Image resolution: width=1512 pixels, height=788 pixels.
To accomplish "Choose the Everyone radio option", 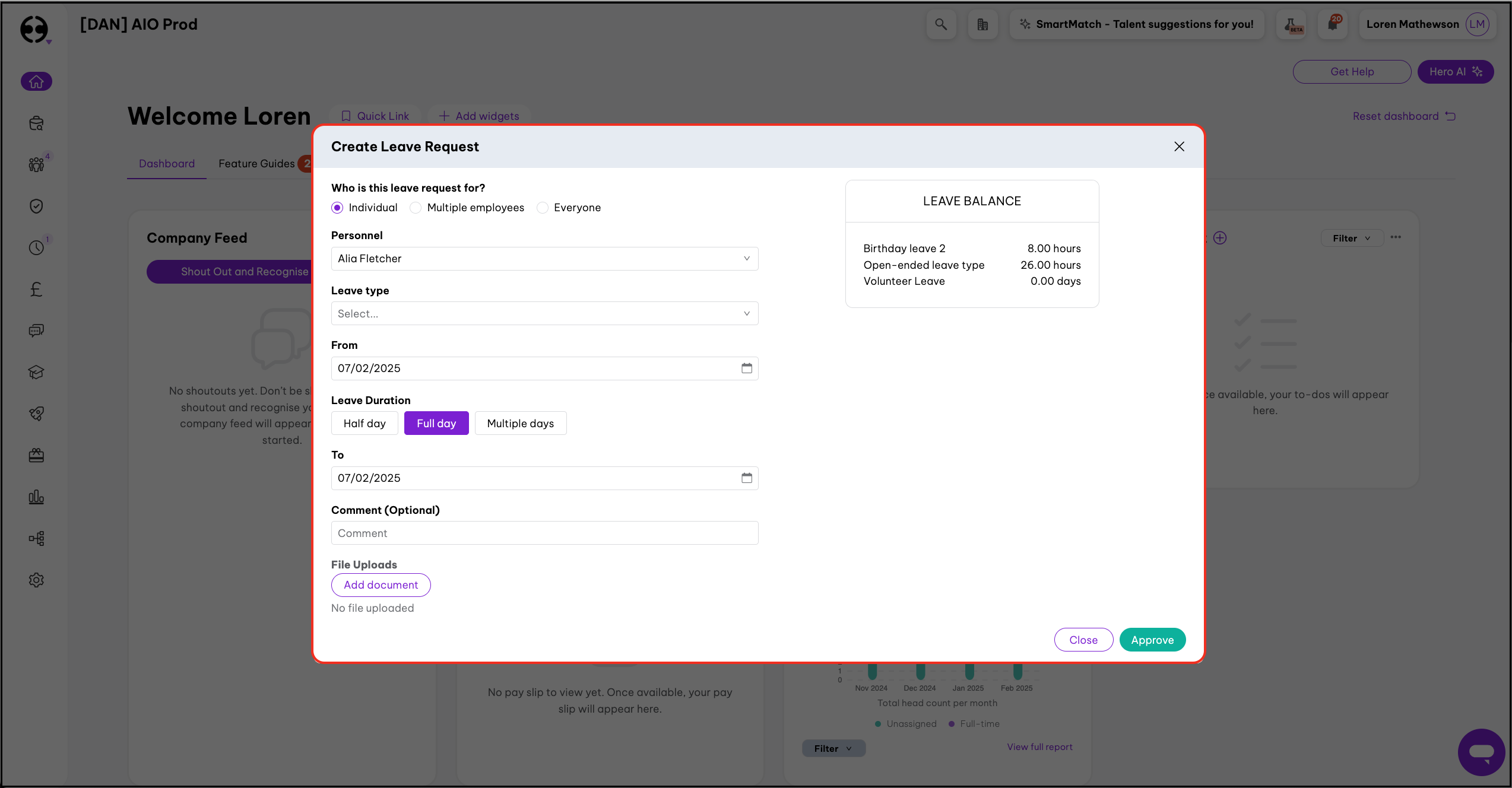I will (543, 208).
